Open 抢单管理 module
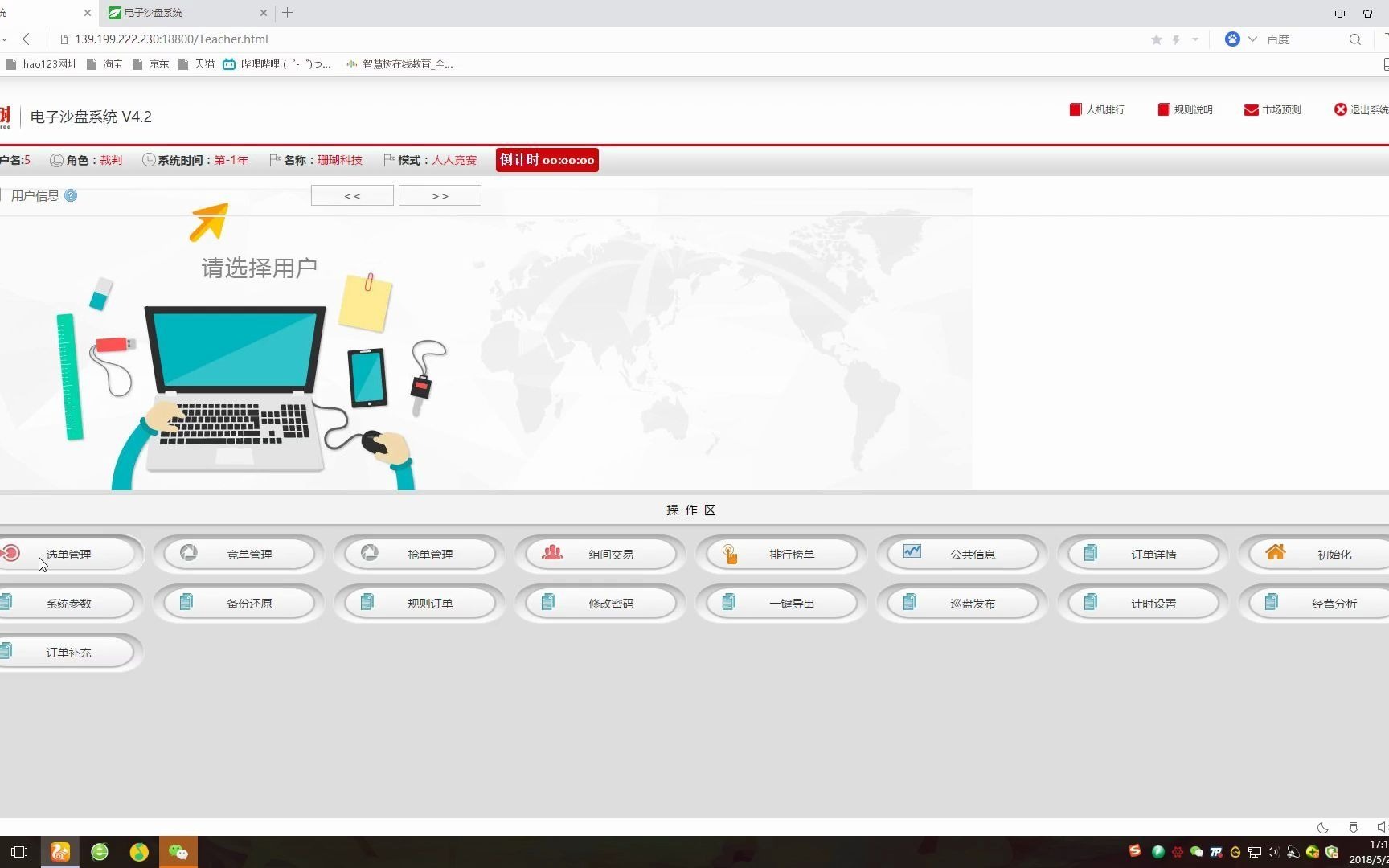 420,555
